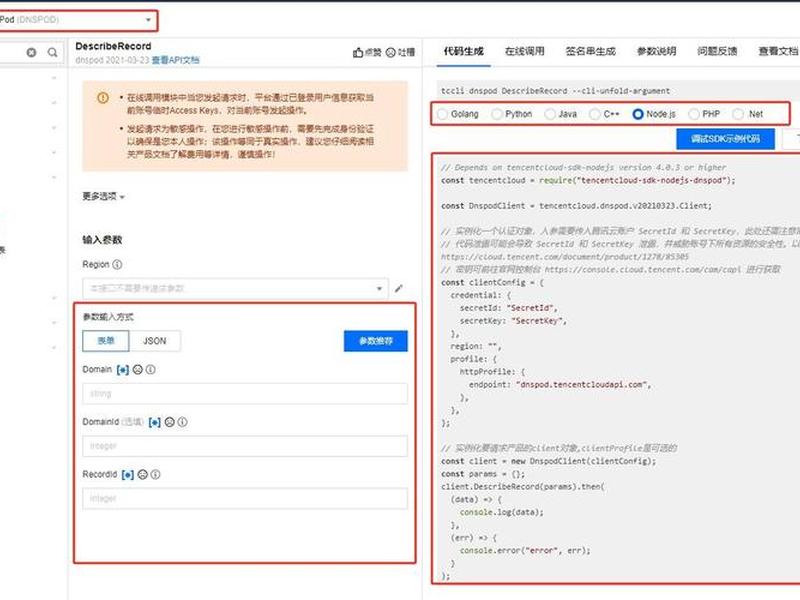The width and height of the screenshot is (800, 600).
Task: Click the info icon beside DomainId
Action: pyautogui.click(x=182, y=422)
